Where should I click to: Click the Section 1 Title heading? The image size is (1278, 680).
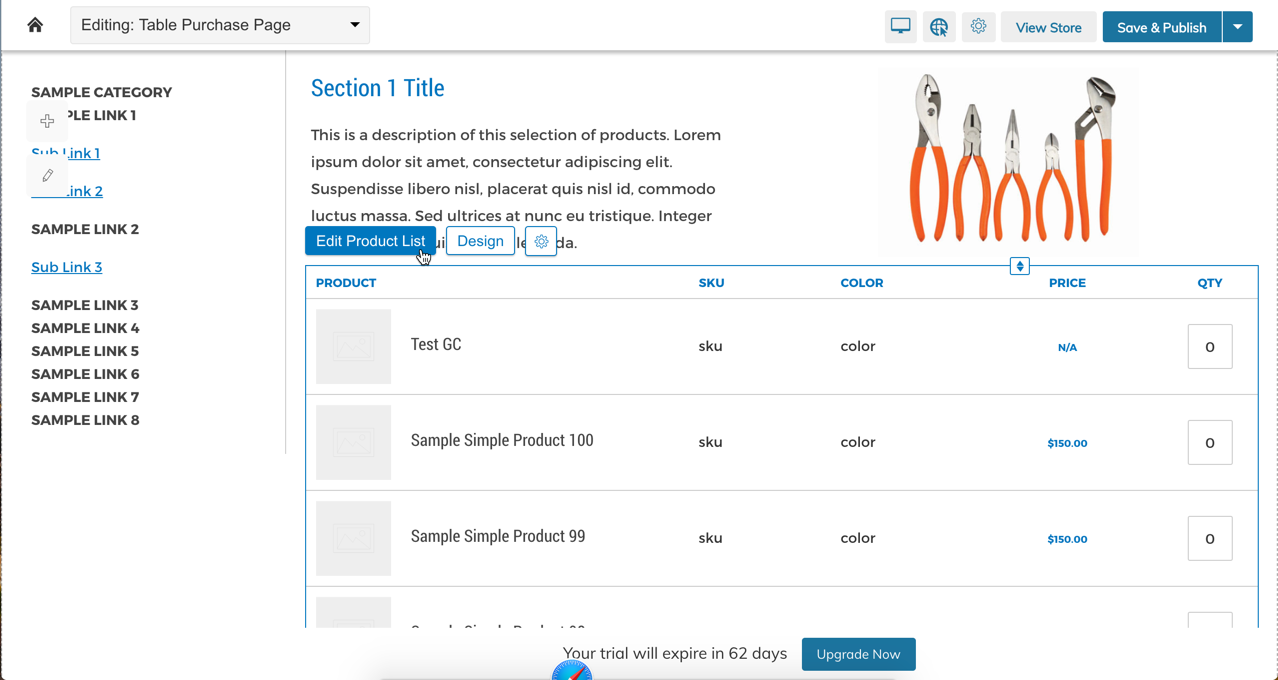pos(378,88)
